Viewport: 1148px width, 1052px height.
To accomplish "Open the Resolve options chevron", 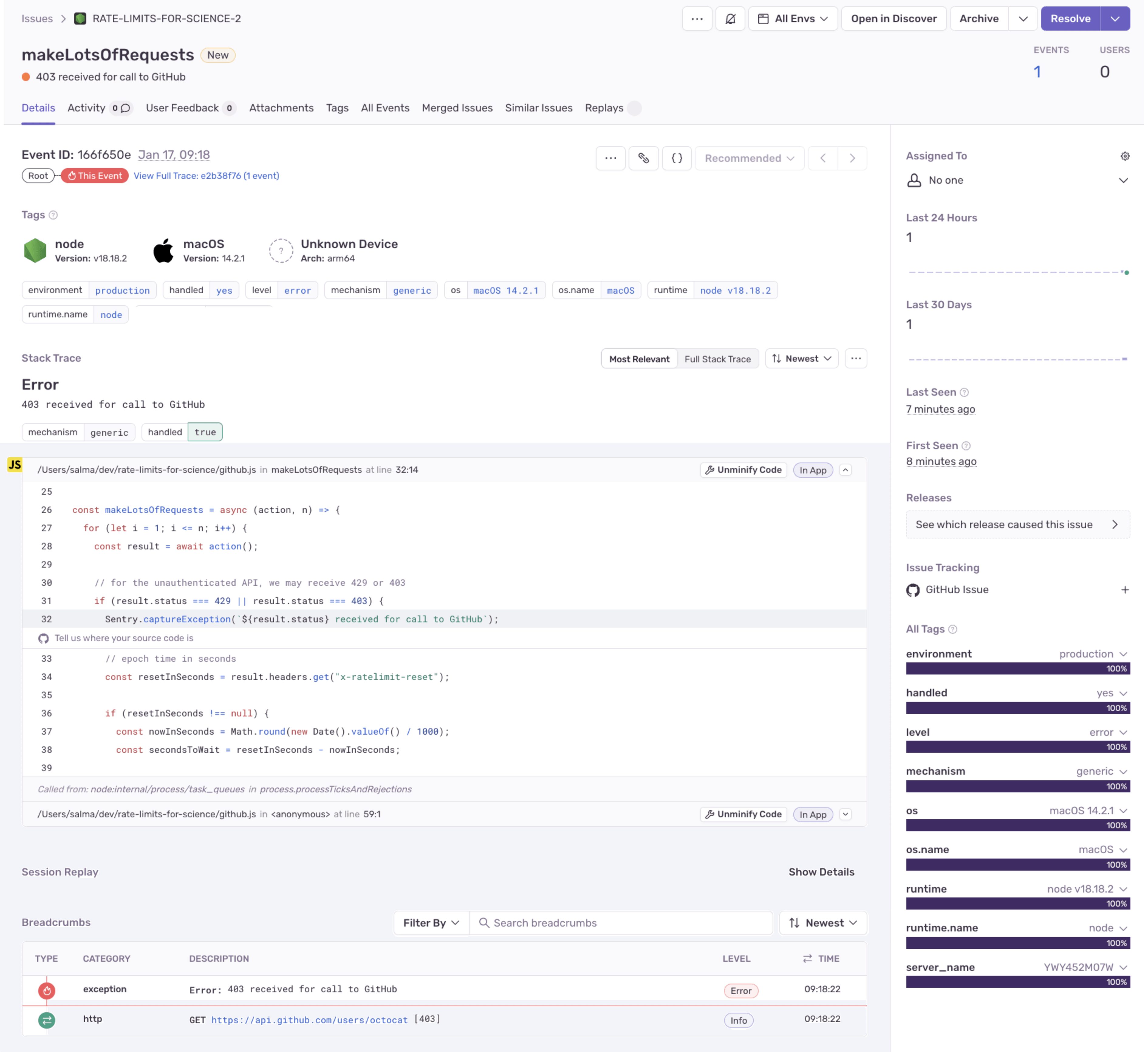I will [1115, 19].
